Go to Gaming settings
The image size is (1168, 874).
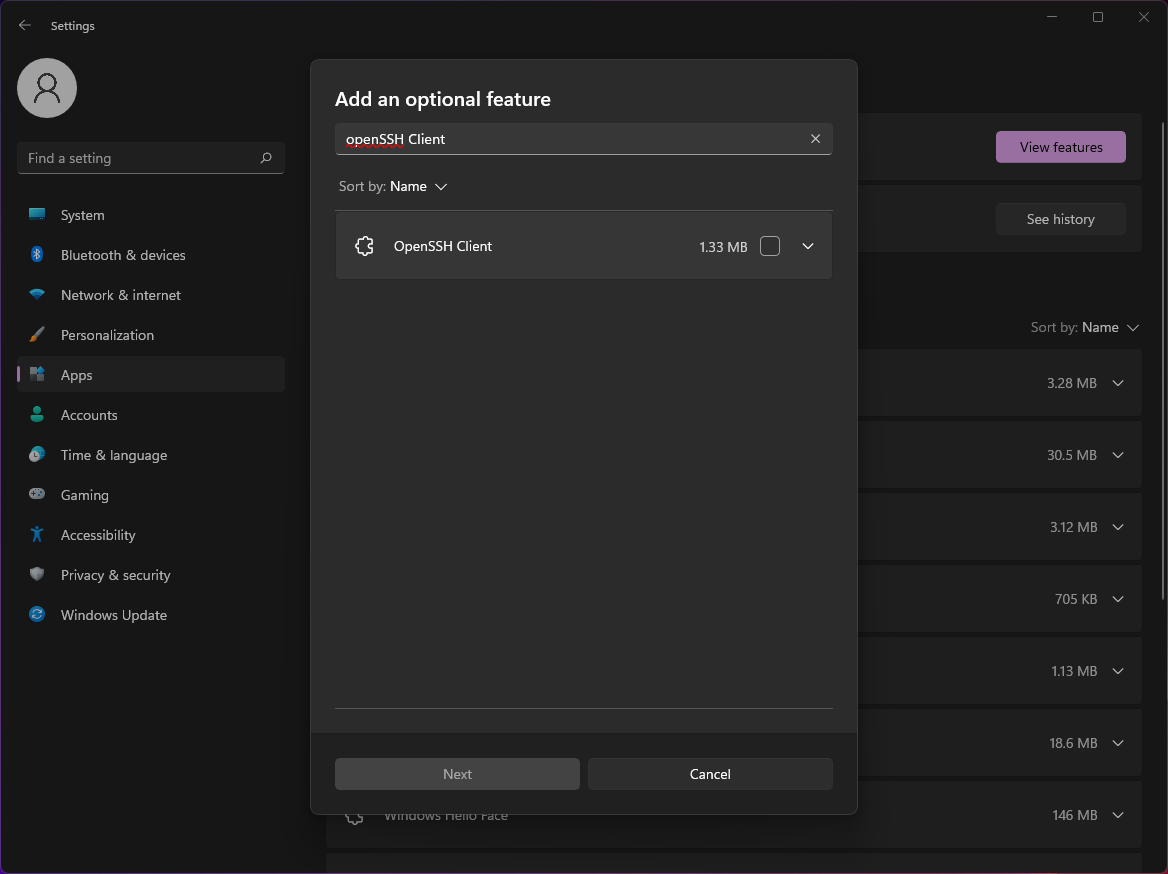click(150, 495)
